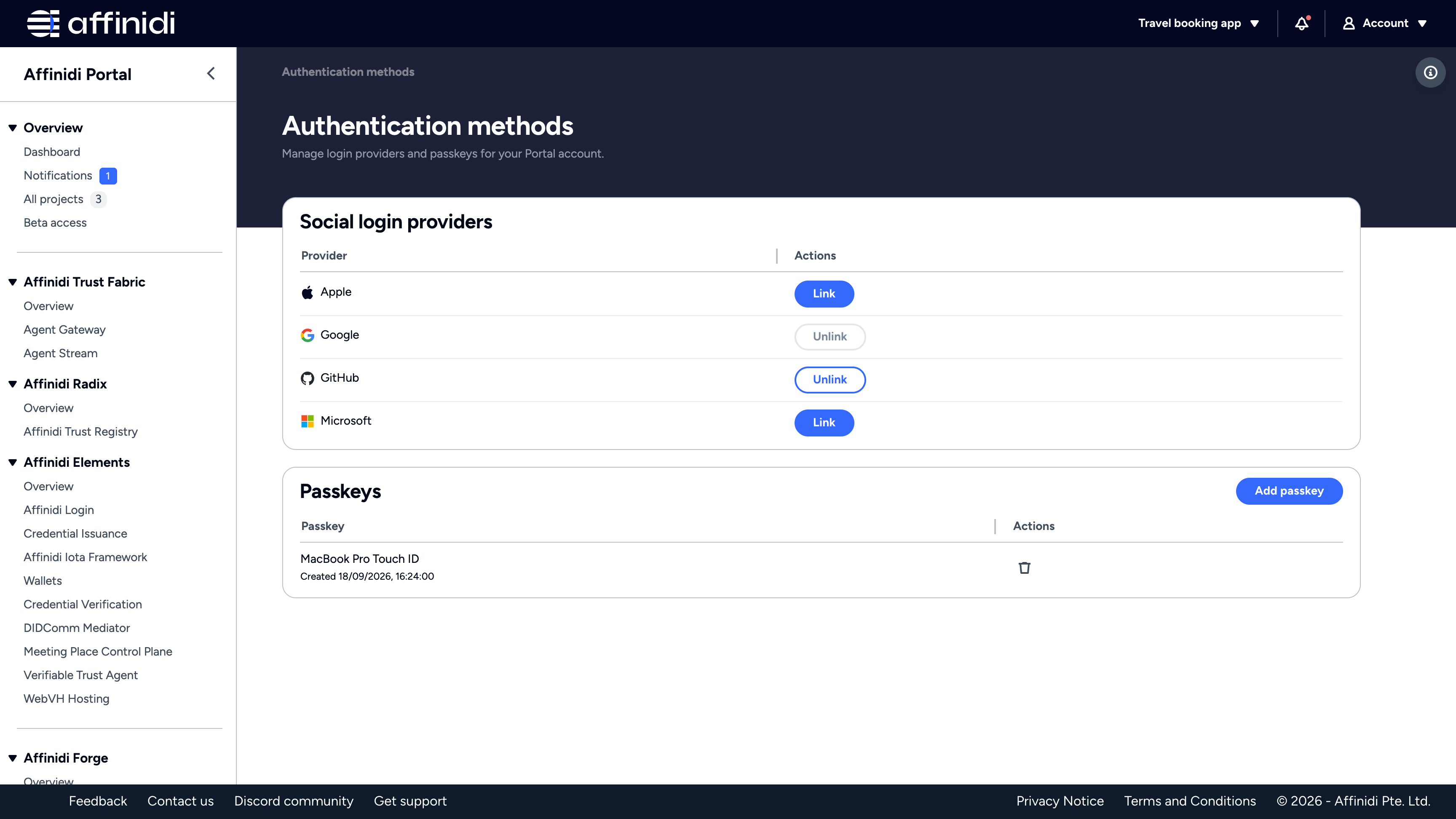Click the Add passkey button
The height and width of the screenshot is (819, 1456).
pos(1289,491)
